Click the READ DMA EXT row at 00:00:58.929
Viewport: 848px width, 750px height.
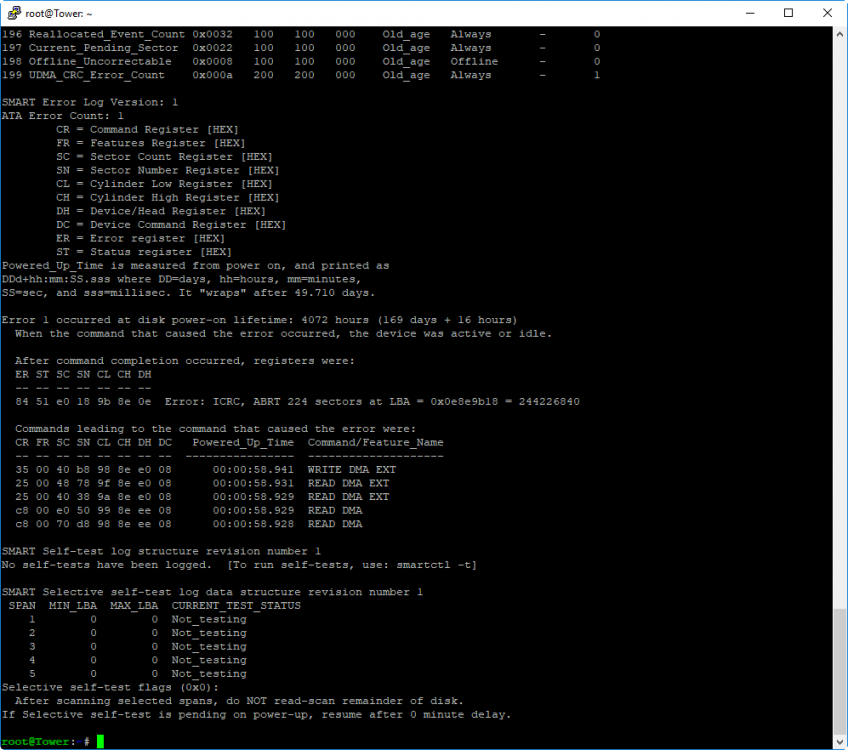[x=202, y=496]
